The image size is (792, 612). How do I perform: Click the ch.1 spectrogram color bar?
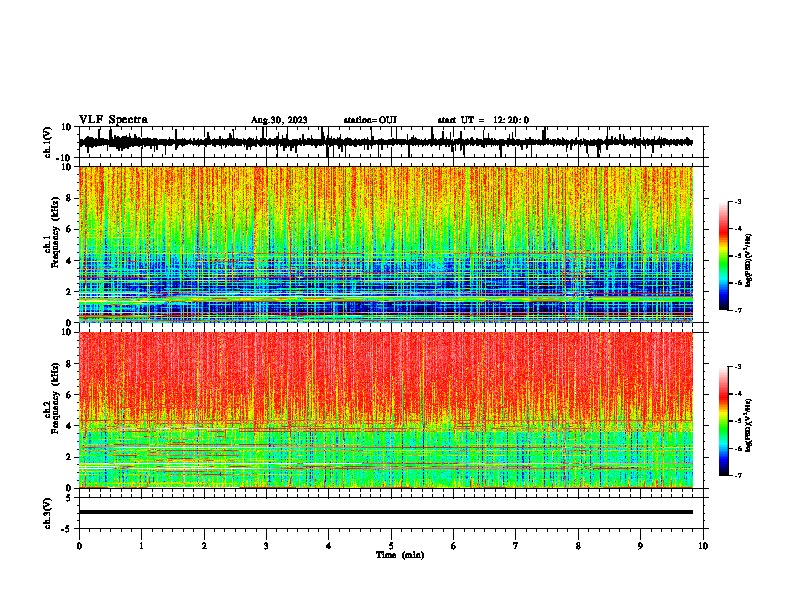point(724,256)
